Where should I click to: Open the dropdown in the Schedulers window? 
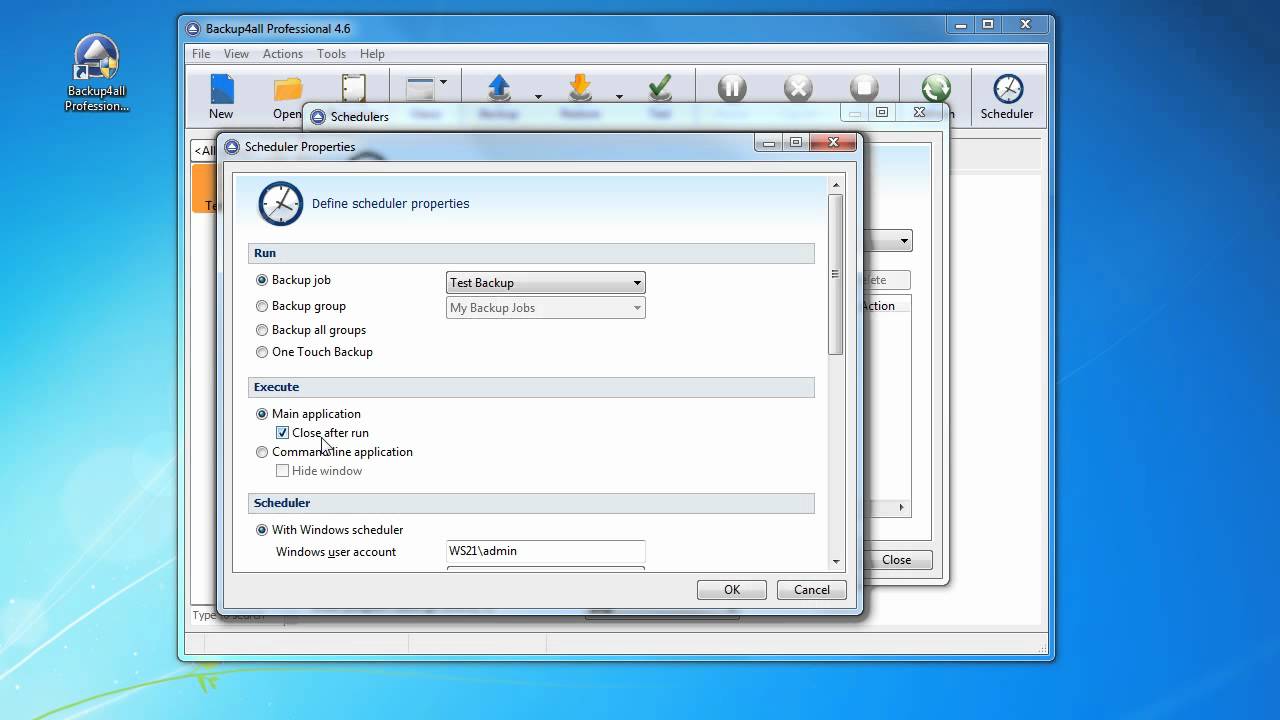904,241
